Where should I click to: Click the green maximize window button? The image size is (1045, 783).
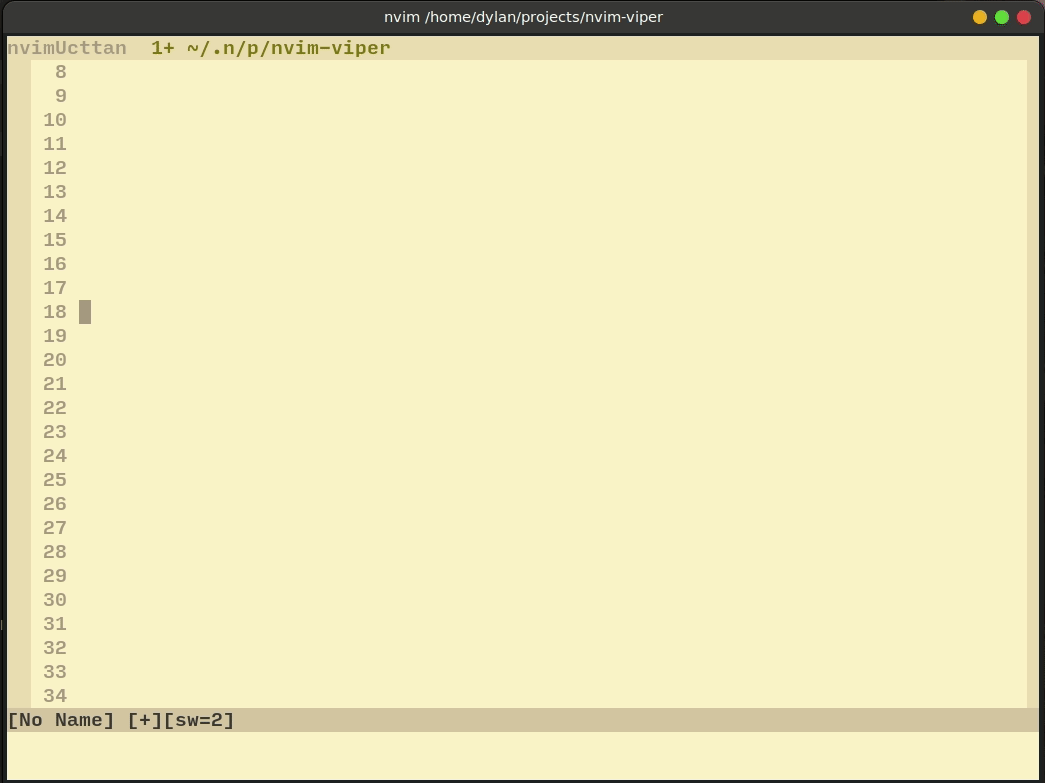click(1002, 17)
